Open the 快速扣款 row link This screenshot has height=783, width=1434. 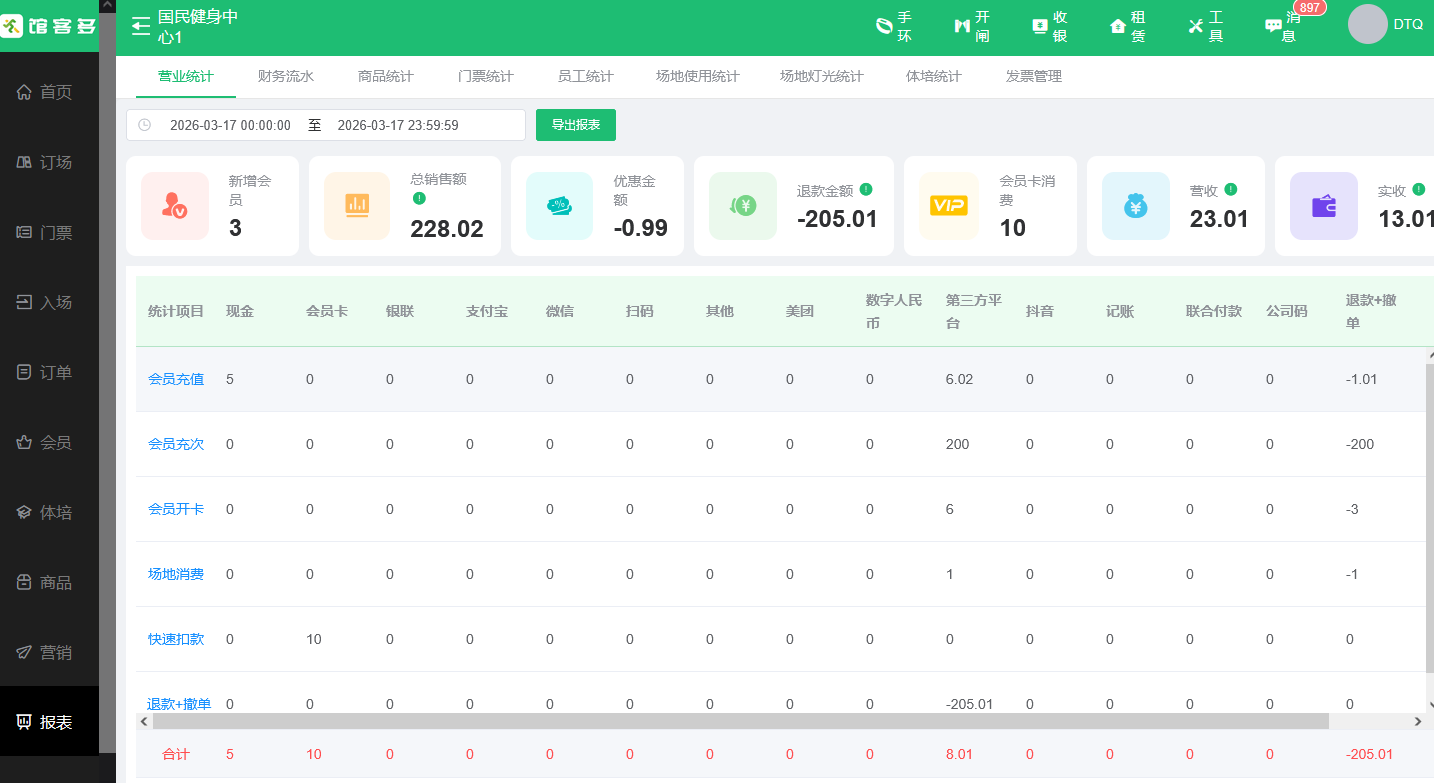176,639
